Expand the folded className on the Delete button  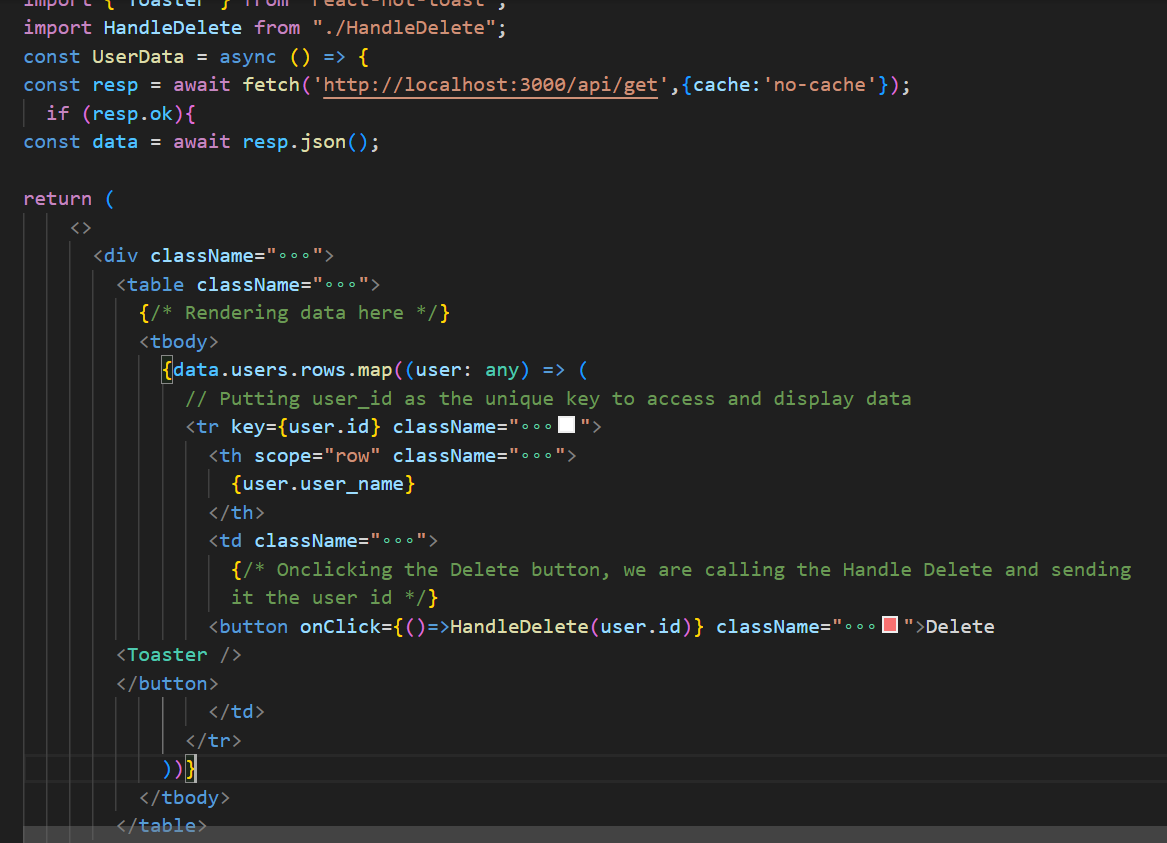862,625
